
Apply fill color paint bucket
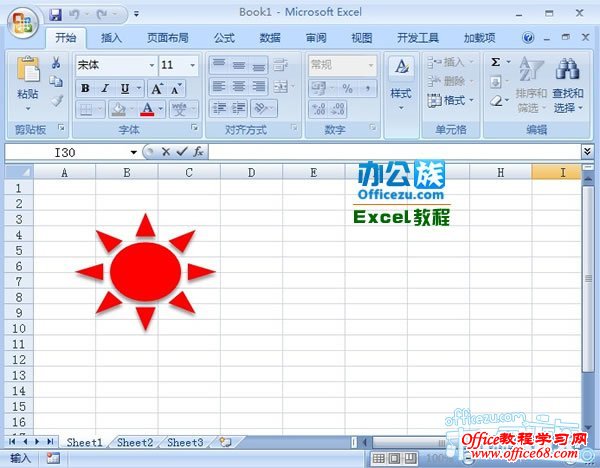[x=119, y=109]
